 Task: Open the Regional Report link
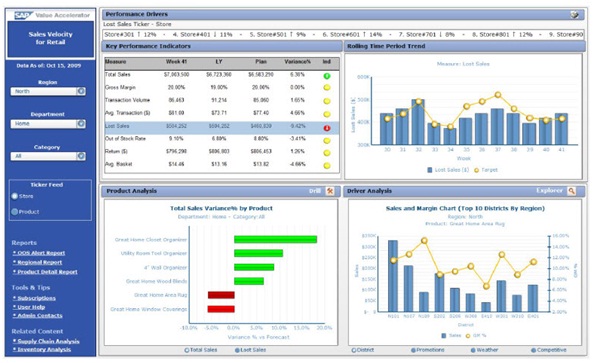tap(37, 262)
